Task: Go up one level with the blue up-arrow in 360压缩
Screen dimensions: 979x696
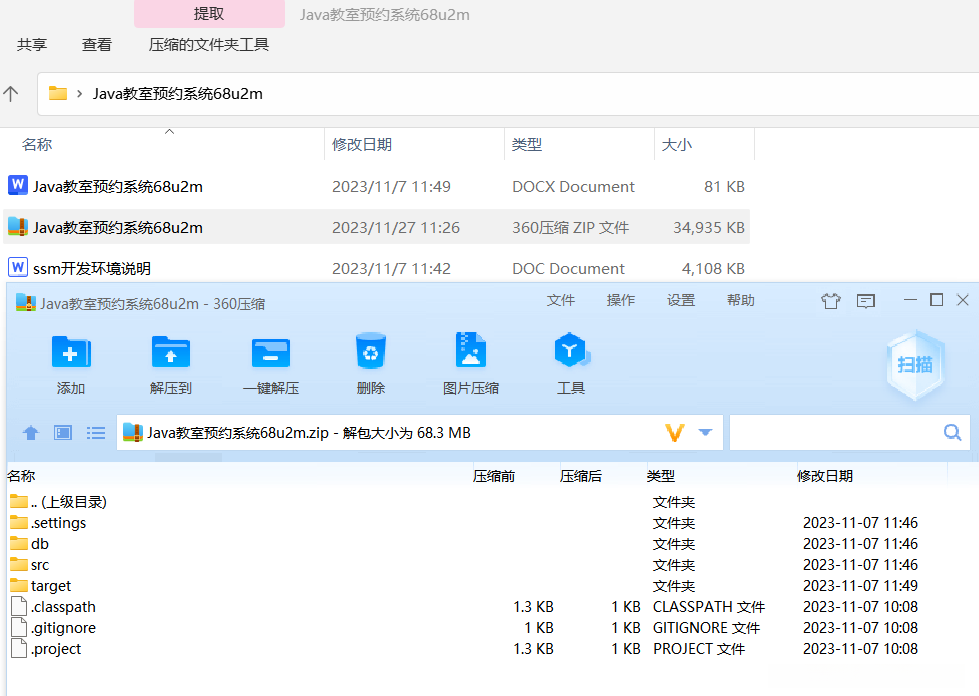Action: pos(31,433)
